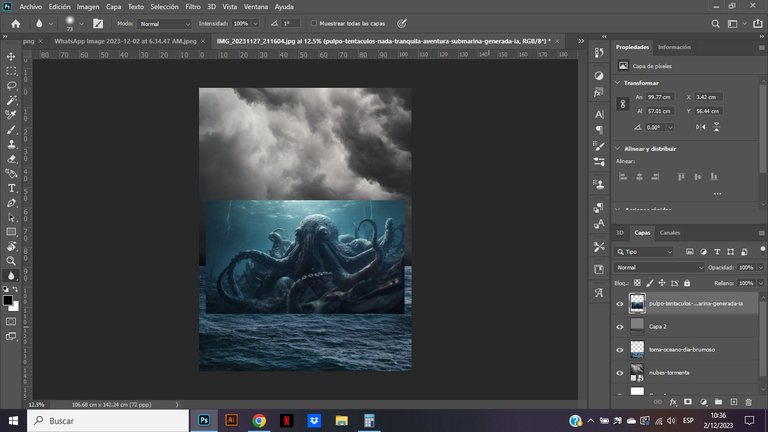This screenshot has height=432, width=768.
Task: Collapse the Transformar section
Action: pos(618,83)
